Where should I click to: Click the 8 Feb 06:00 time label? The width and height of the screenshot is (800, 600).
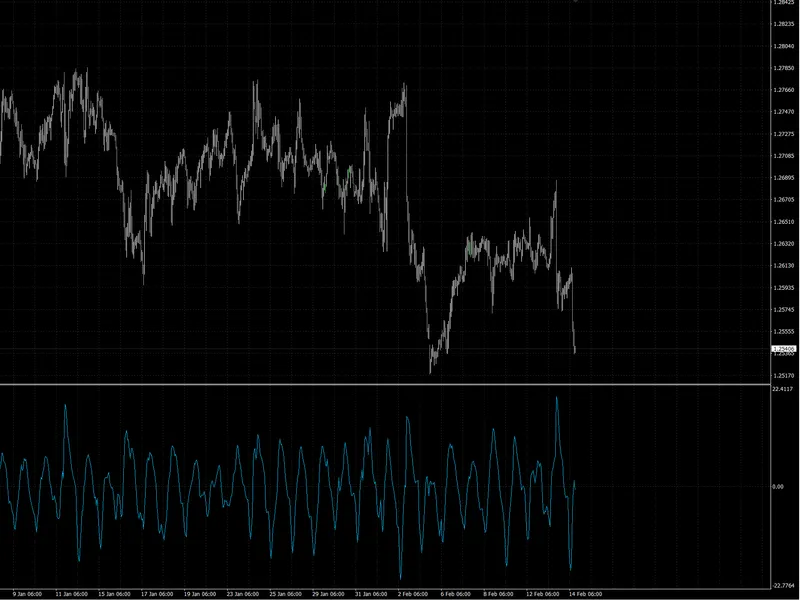[x=498, y=594]
